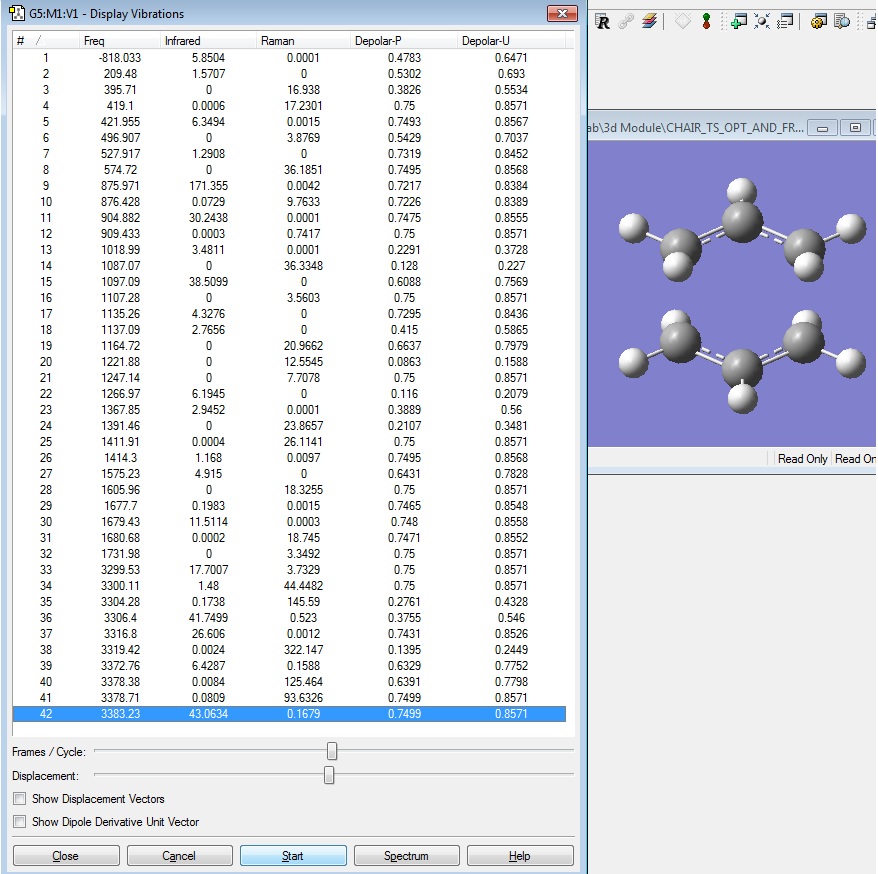Image resolution: width=878 pixels, height=874 pixels.
Task: Click the Start animation button
Action: pos(293,856)
